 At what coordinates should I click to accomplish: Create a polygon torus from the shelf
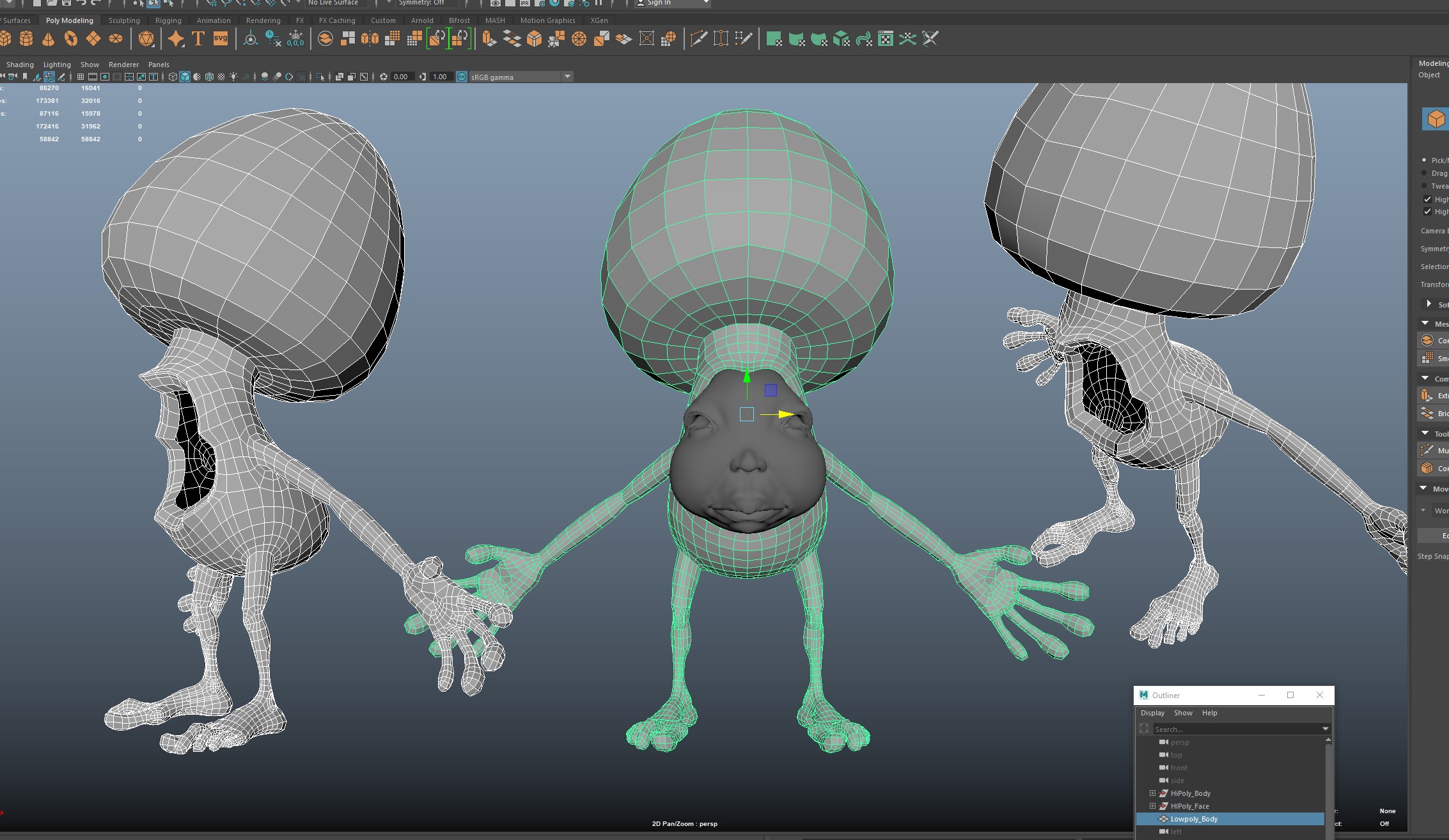coord(71,39)
